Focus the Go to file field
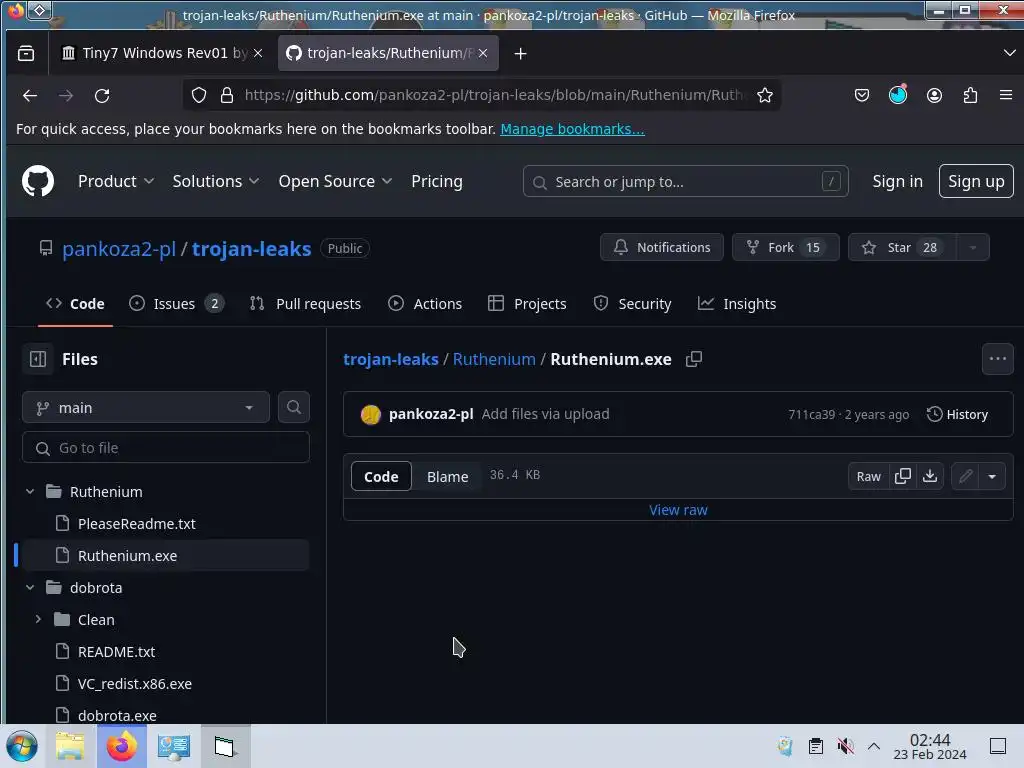This screenshot has height=768, width=1024. click(x=166, y=448)
